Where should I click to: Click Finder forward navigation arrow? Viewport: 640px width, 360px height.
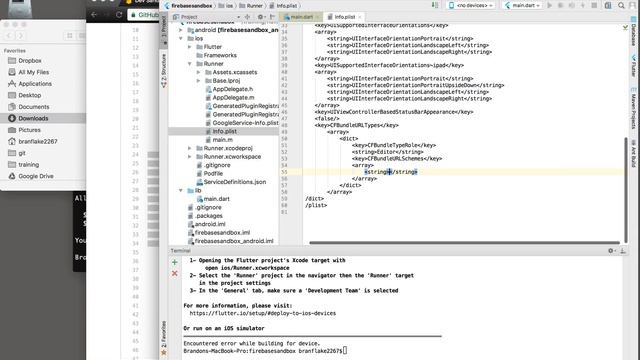click(x=21, y=36)
